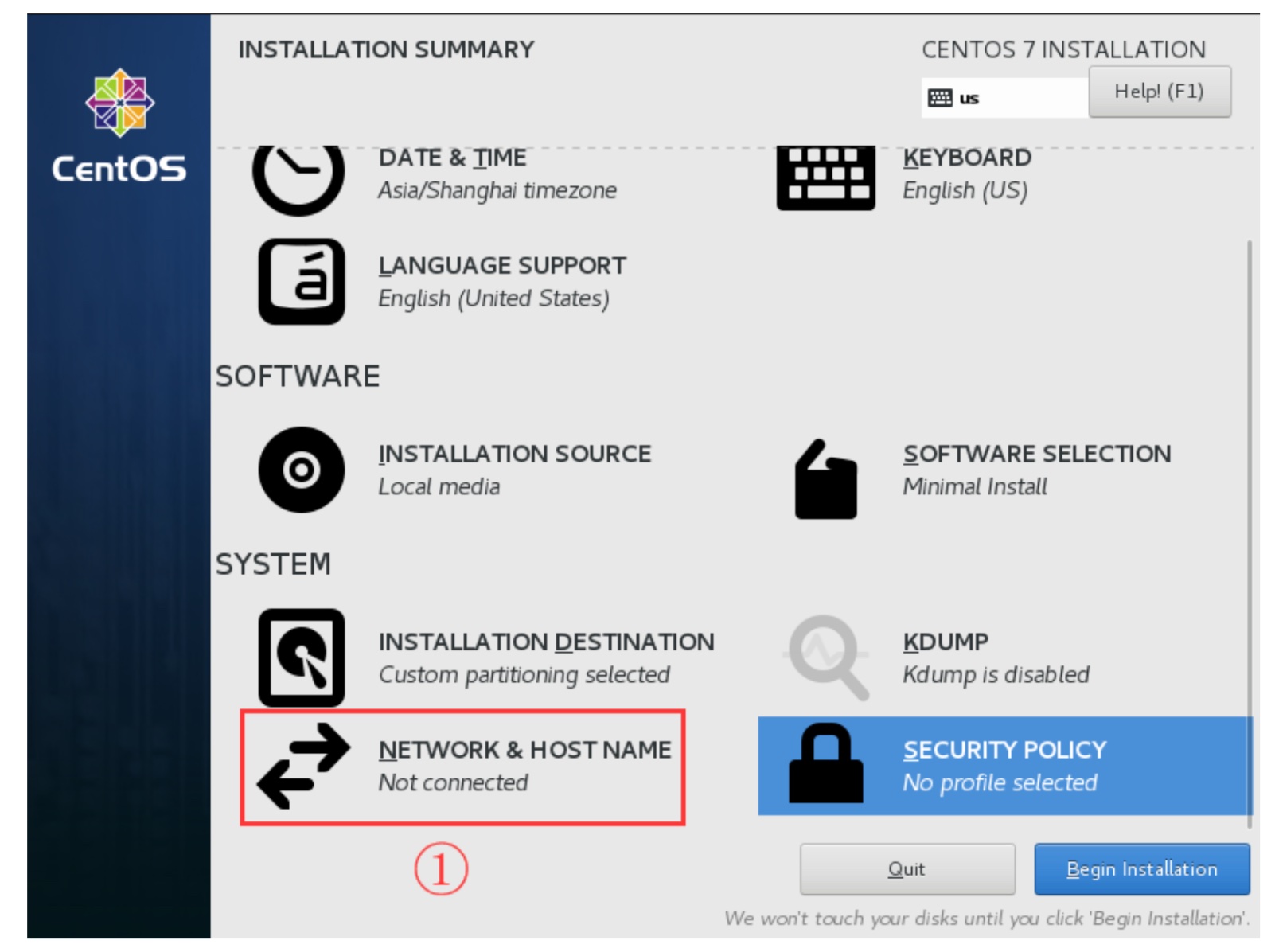Open the Security Policy title text
This screenshot has height=952, width=1275.
point(1004,750)
